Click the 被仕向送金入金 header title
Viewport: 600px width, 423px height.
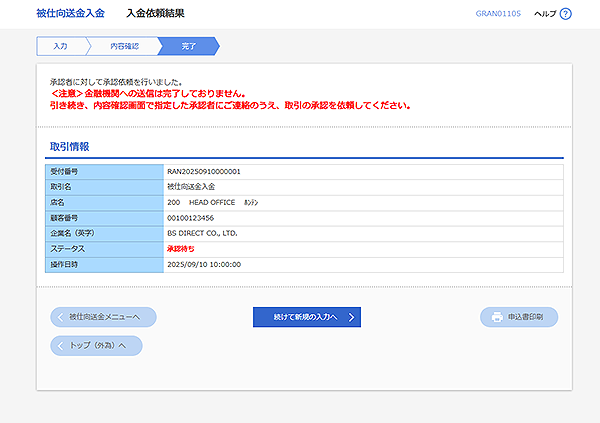70,13
